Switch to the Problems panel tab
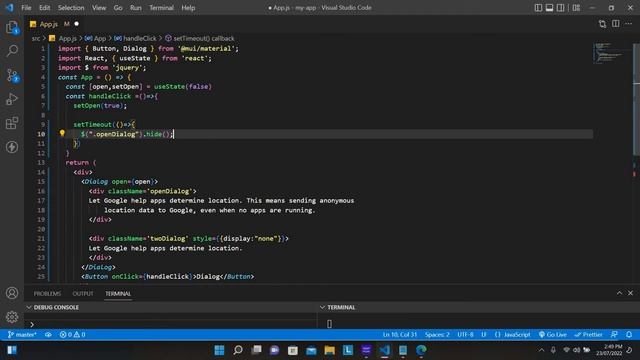The height and width of the screenshot is (360, 640). point(47,293)
